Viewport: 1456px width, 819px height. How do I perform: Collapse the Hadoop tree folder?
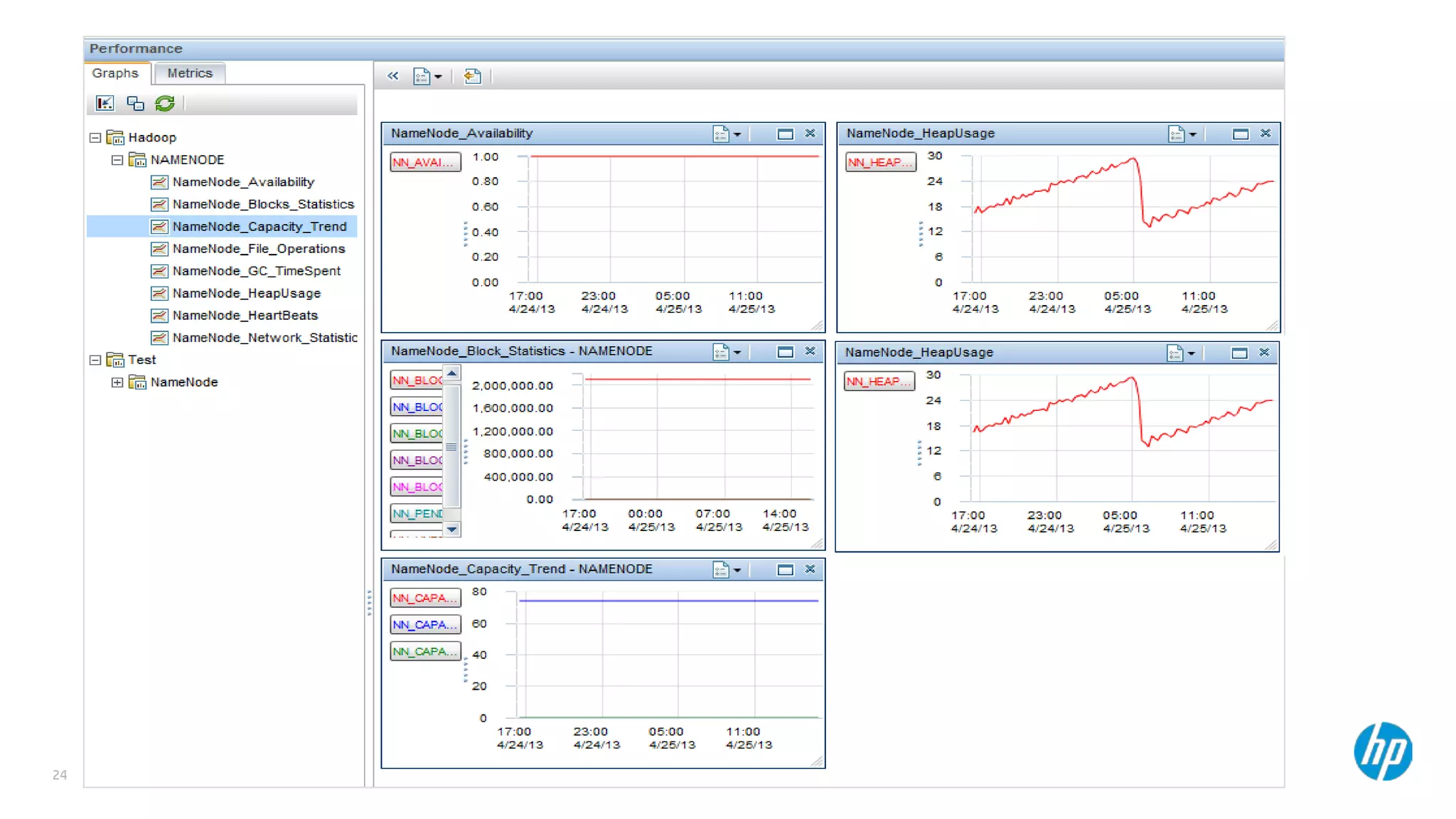pos(95,138)
